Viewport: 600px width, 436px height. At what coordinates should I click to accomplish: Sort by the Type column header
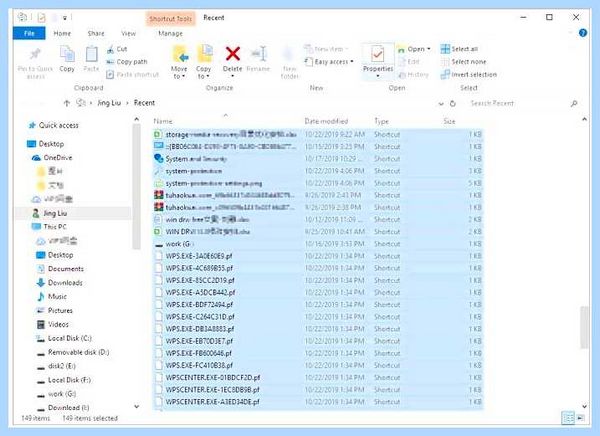(381, 121)
